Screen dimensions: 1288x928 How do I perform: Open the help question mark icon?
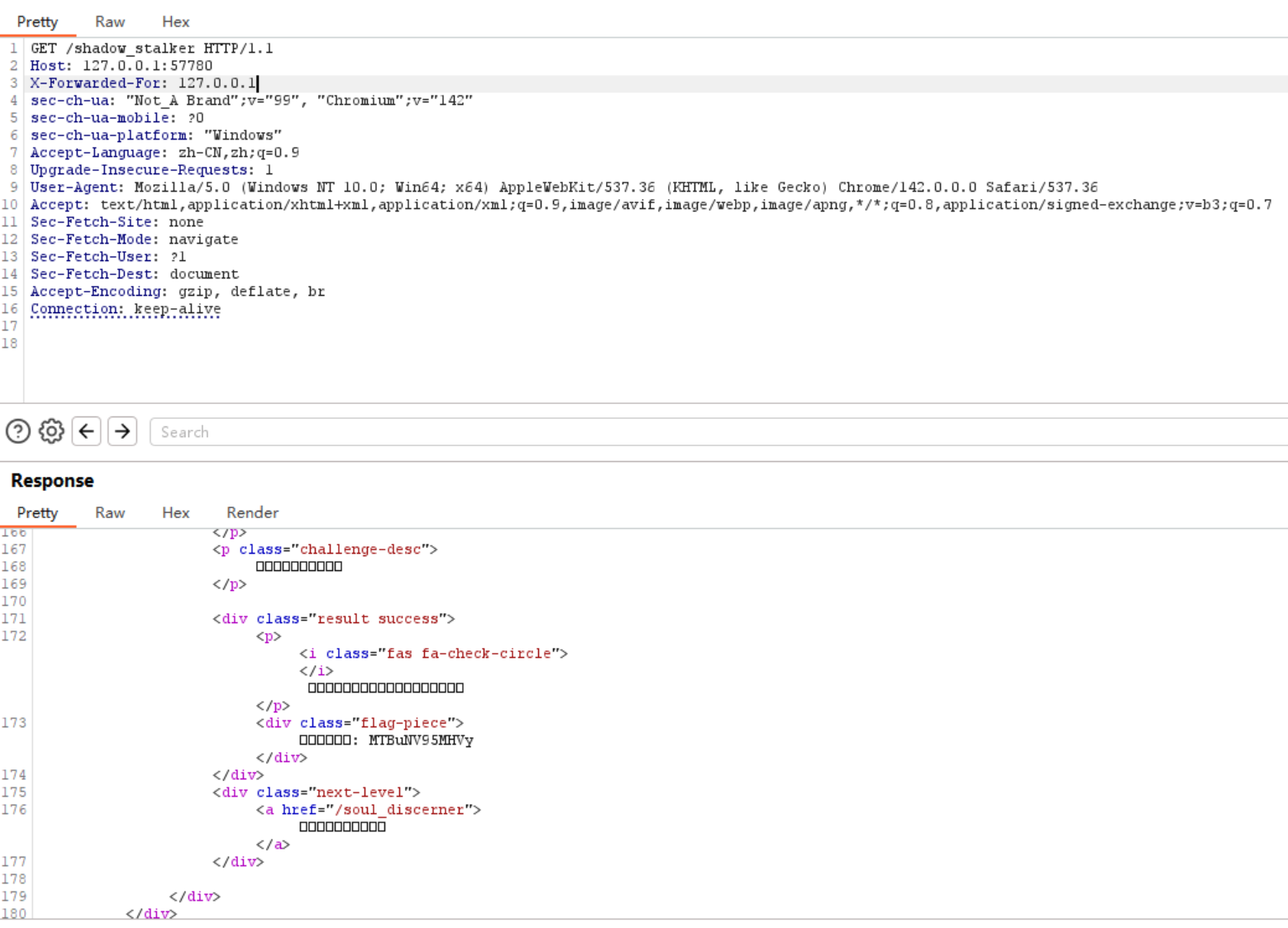click(x=18, y=431)
